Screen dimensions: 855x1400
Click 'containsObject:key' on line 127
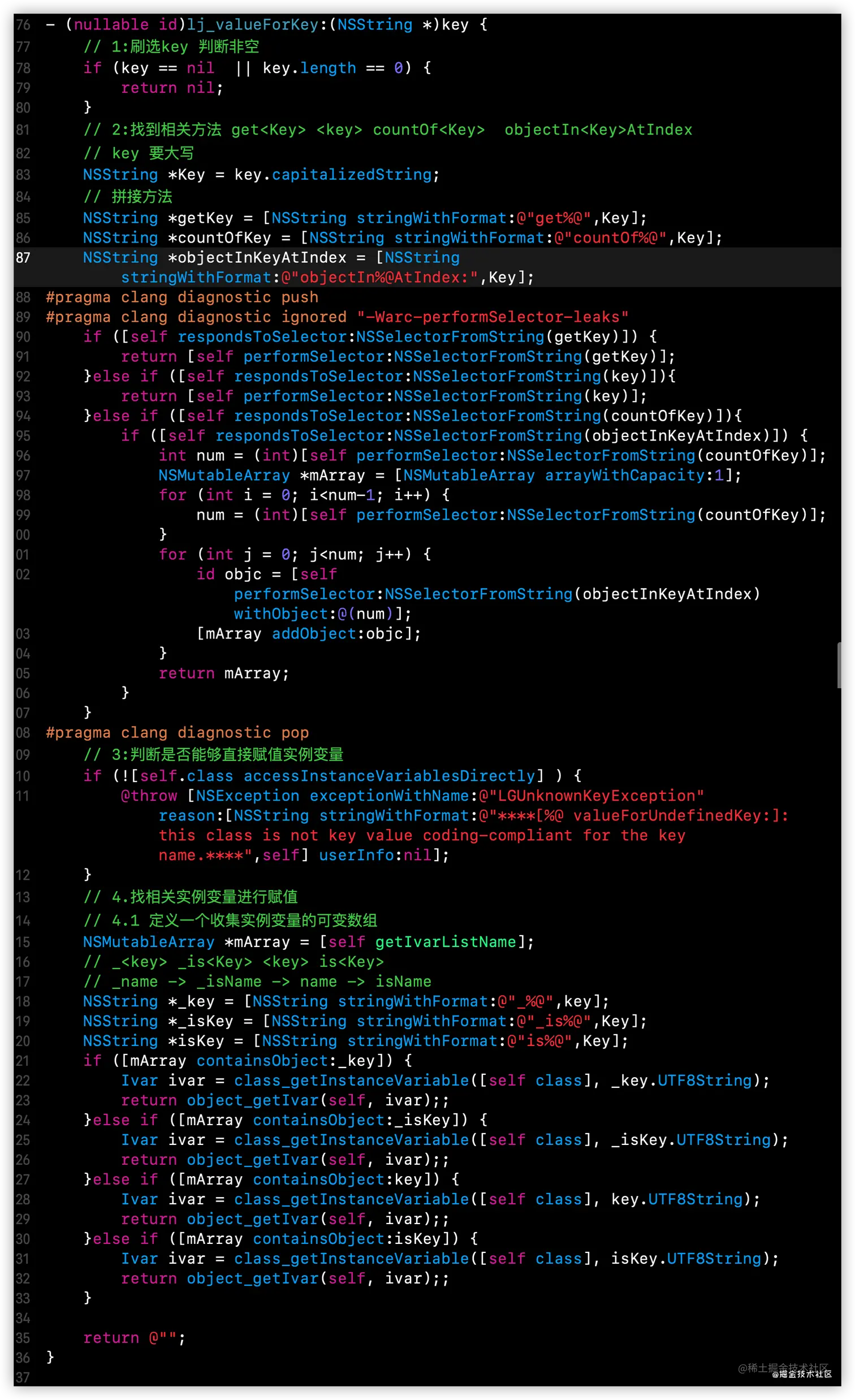[338, 1179]
